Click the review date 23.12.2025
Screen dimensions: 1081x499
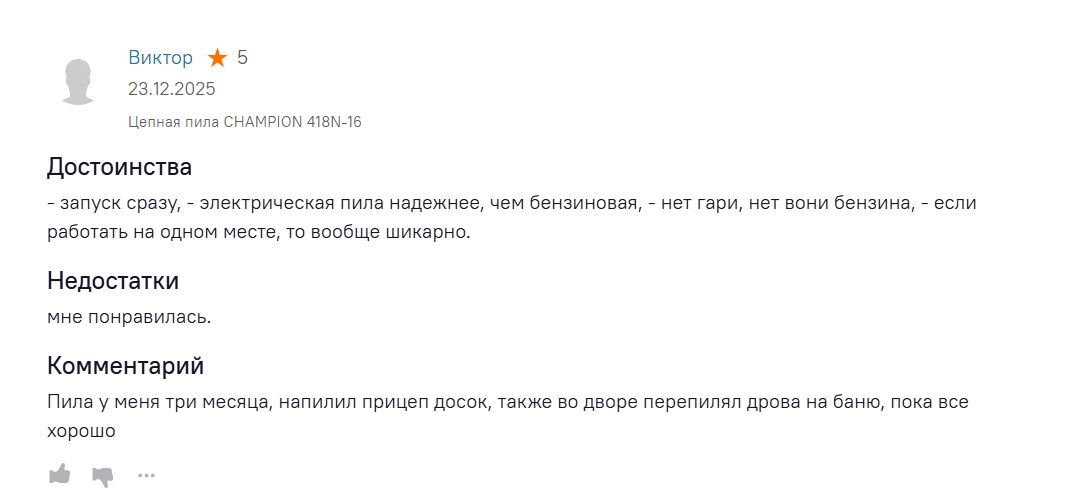point(171,88)
